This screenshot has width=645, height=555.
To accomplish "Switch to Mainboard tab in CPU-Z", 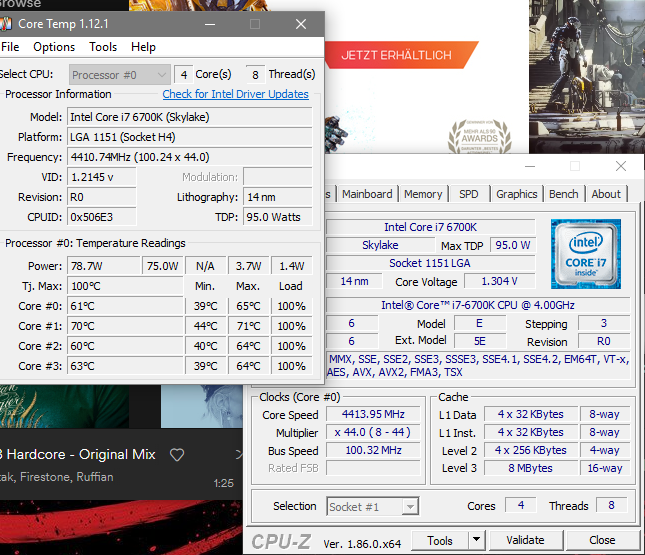I will coord(367,194).
